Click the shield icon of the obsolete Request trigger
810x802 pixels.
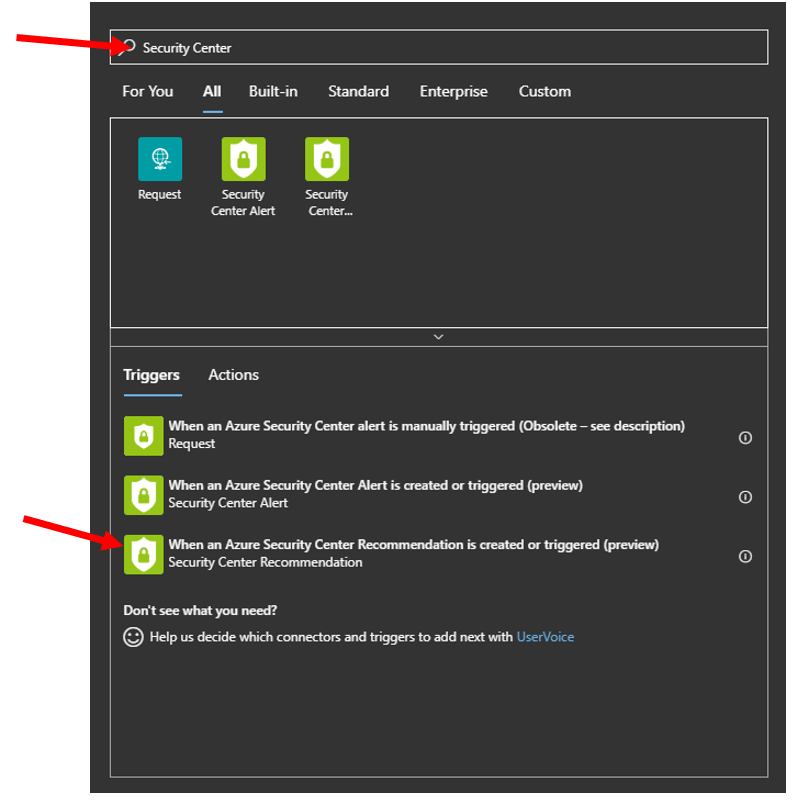tap(144, 436)
